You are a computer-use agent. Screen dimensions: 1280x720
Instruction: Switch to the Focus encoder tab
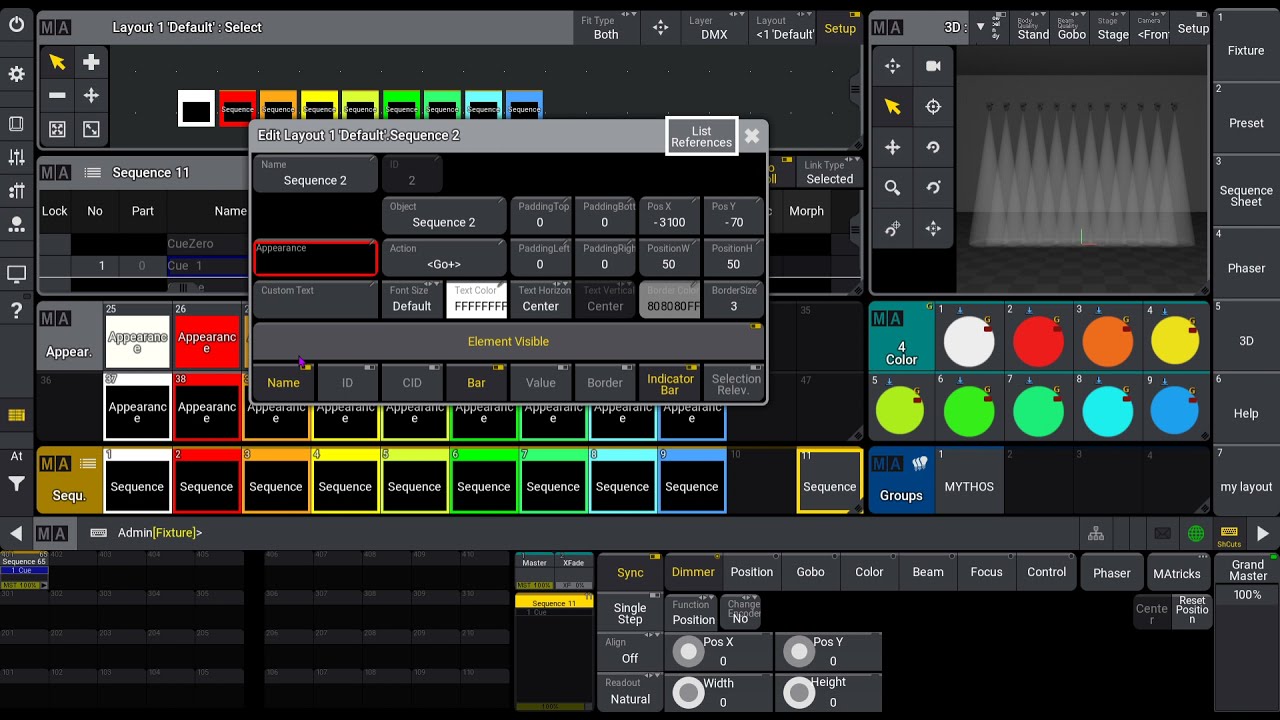[x=986, y=572]
